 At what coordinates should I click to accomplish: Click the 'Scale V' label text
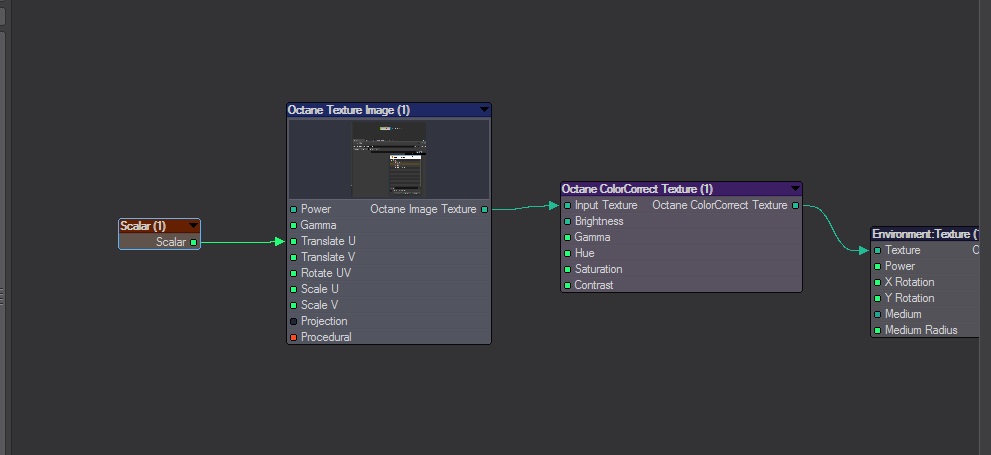tap(320, 305)
